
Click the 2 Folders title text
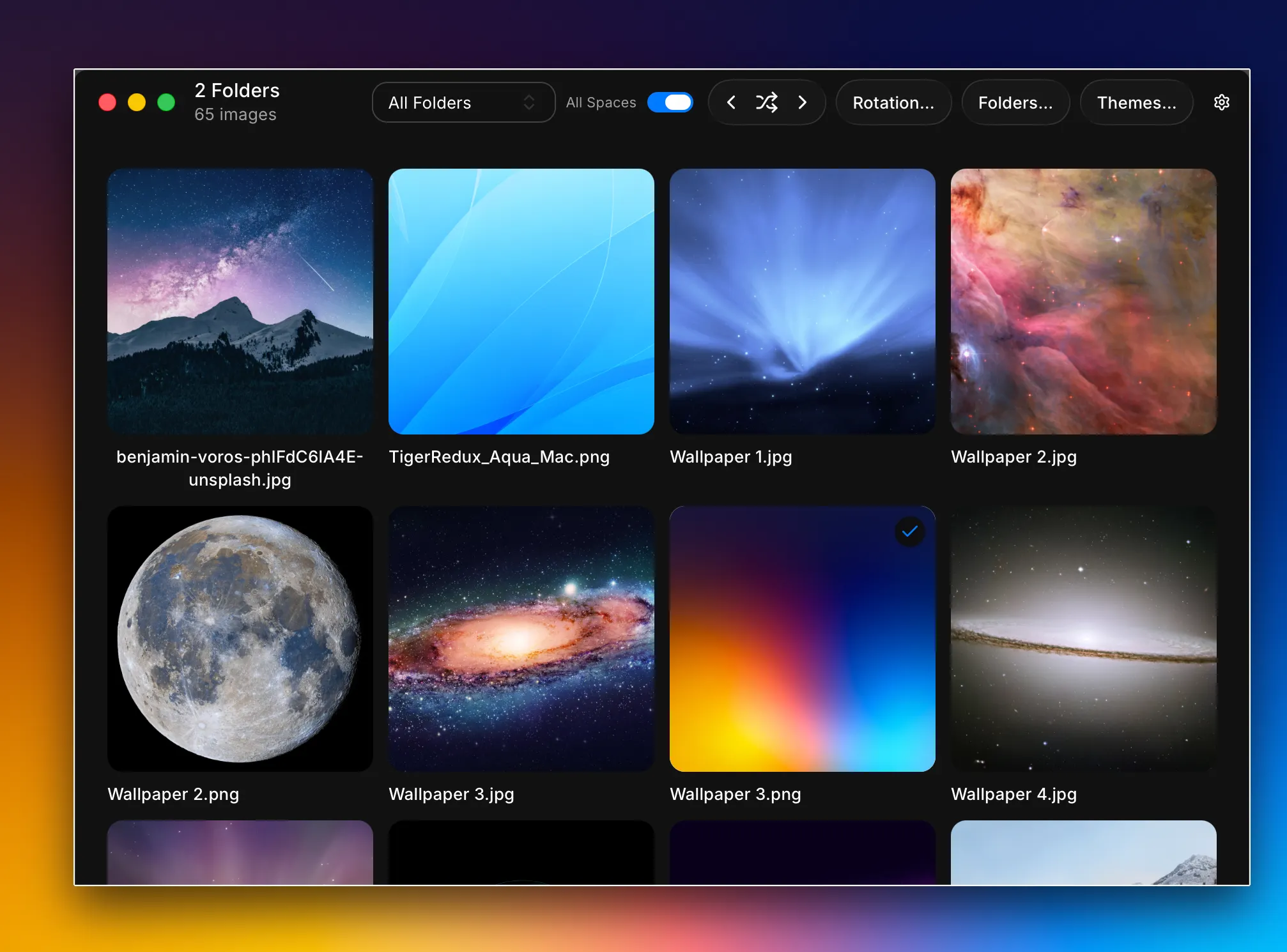(x=237, y=90)
